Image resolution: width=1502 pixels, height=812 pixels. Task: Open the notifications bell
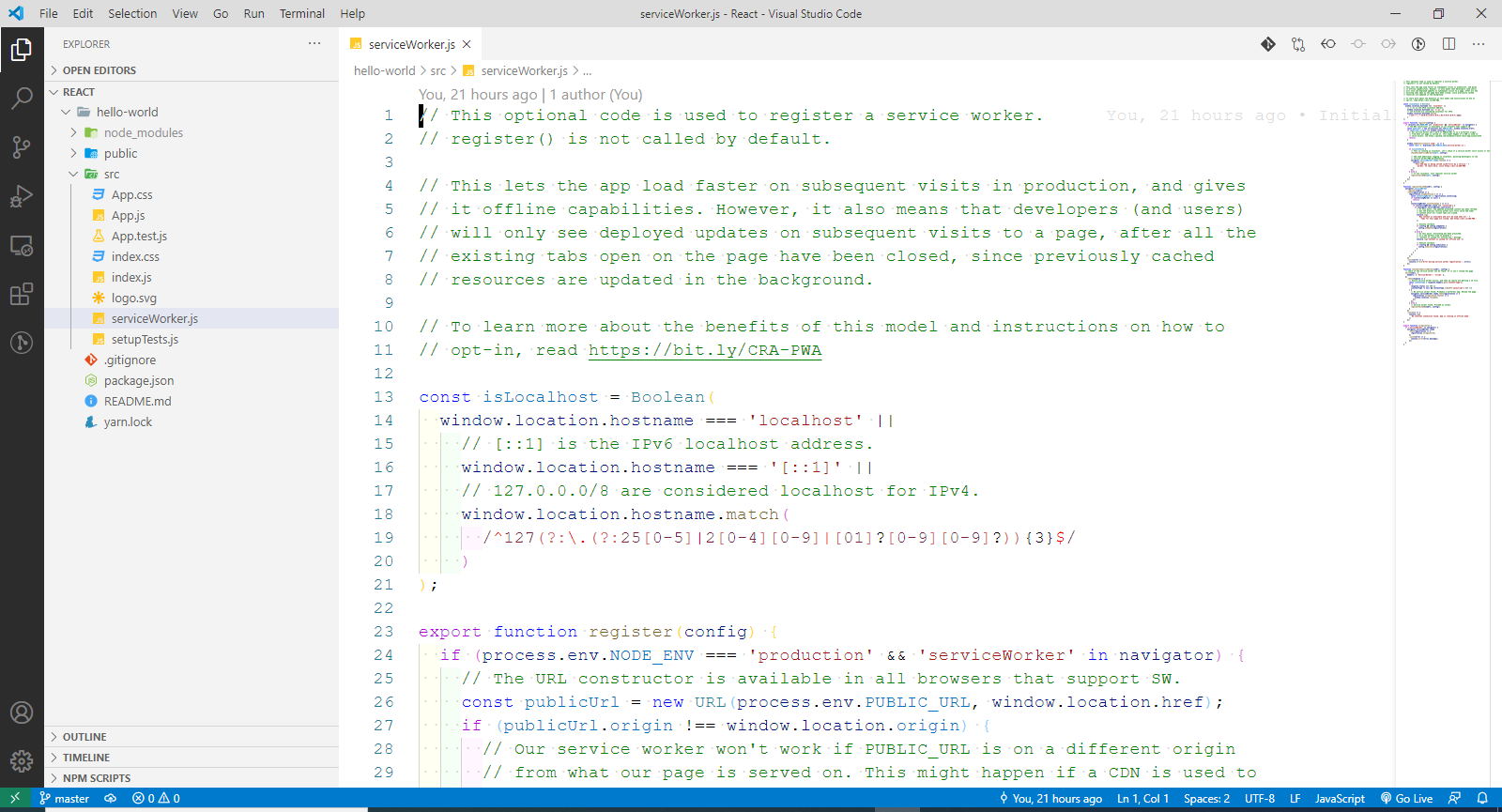coord(1483,799)
